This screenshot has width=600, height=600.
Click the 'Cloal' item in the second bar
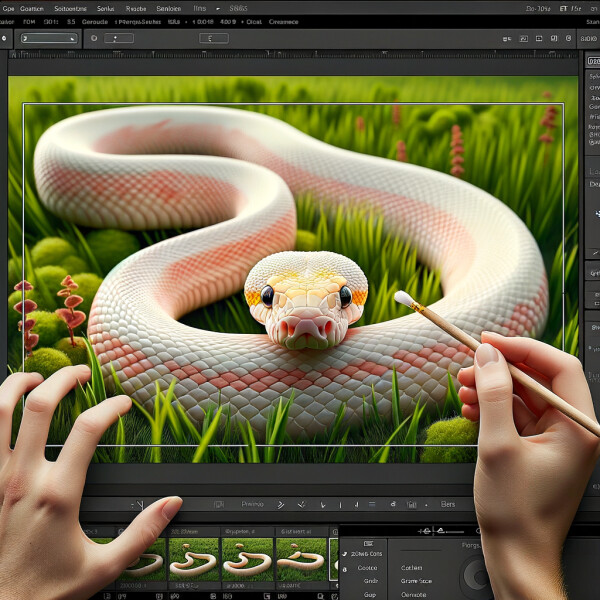[254, 22]
